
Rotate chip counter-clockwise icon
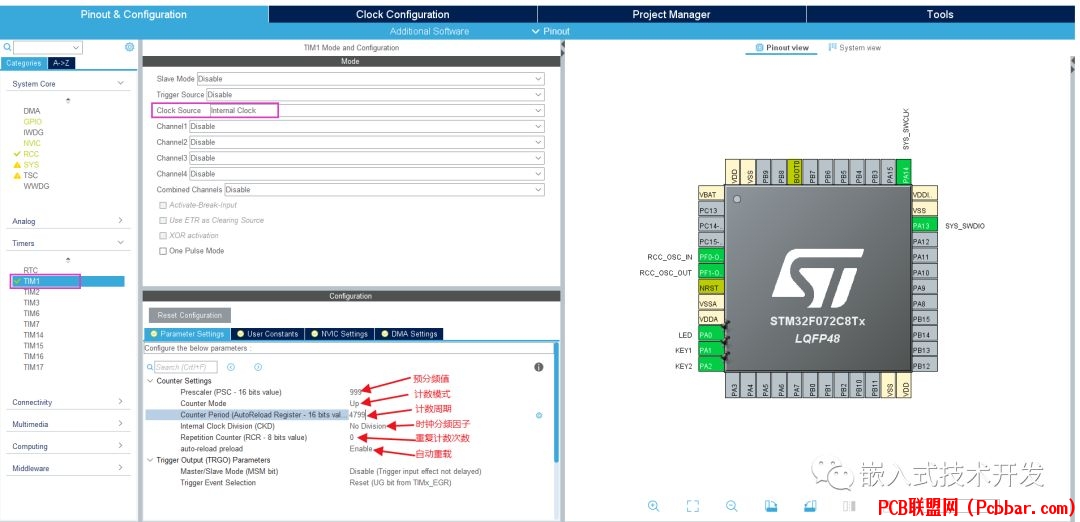(810, 506)
